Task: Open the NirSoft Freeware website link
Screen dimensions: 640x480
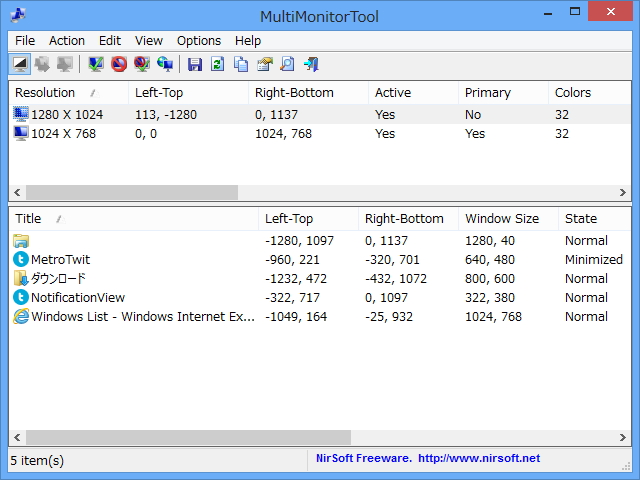Action: click(x=428, y=458)
